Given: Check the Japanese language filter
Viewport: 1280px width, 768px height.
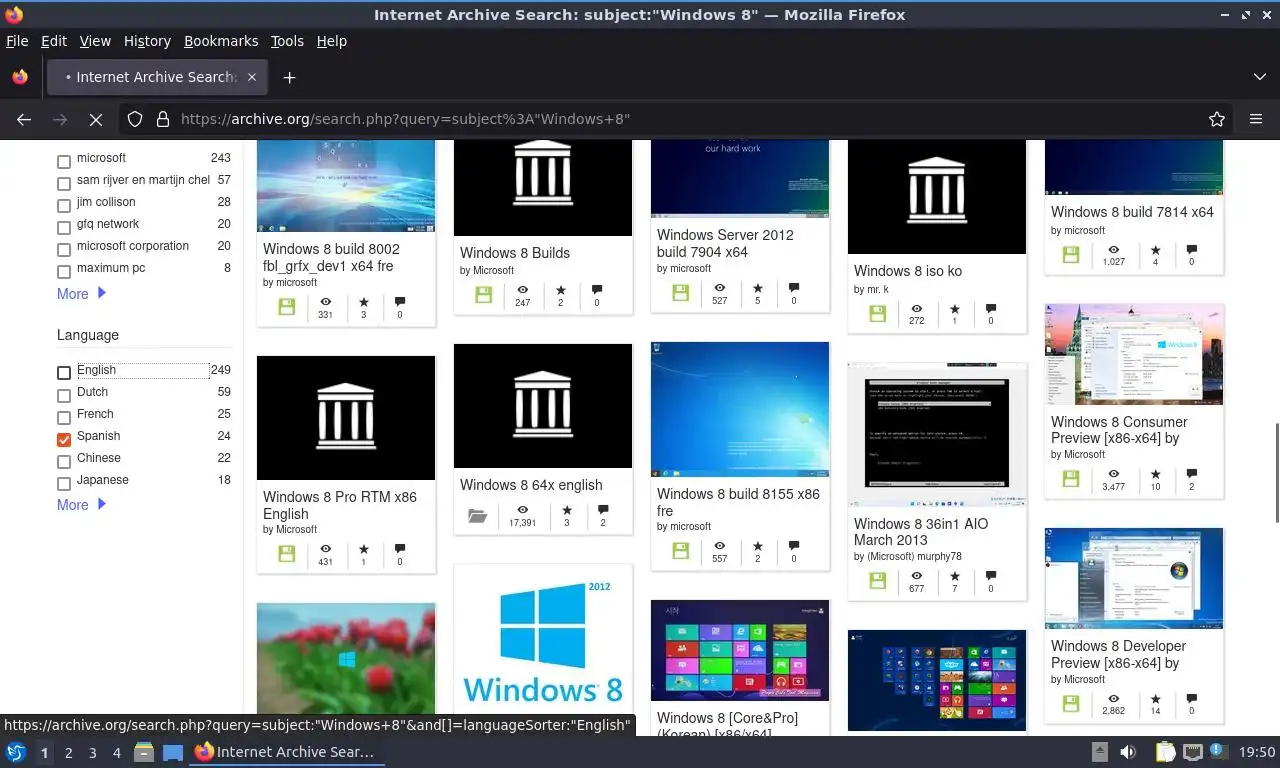Looking at the screenshot, I should [64, 483].
